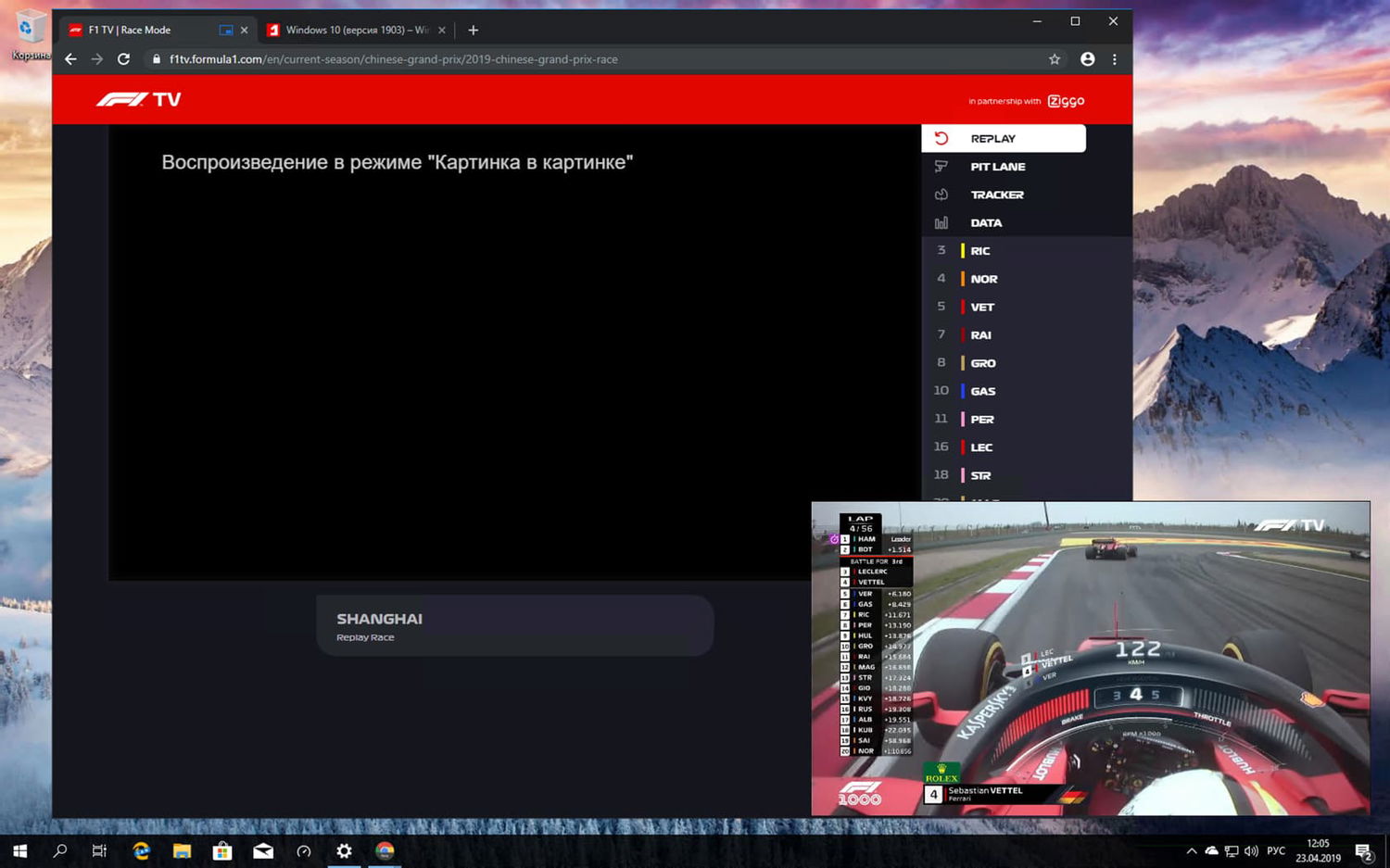1390x868 pixels.
Task: Open the Ziggo partner logo
Action: pyautogui.click(x=1065, y=100)
